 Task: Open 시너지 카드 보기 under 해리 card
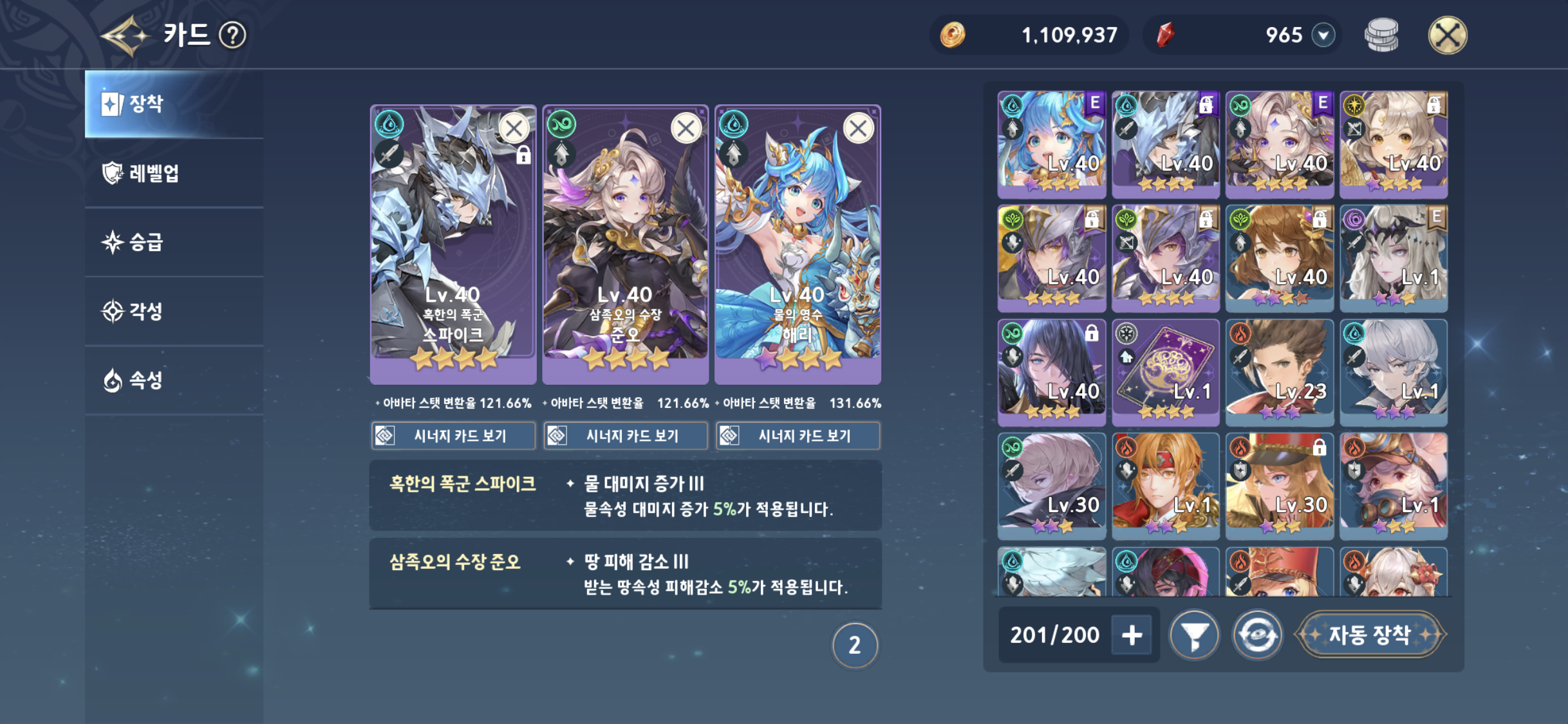pyautogui.click(x=798, y=436)
